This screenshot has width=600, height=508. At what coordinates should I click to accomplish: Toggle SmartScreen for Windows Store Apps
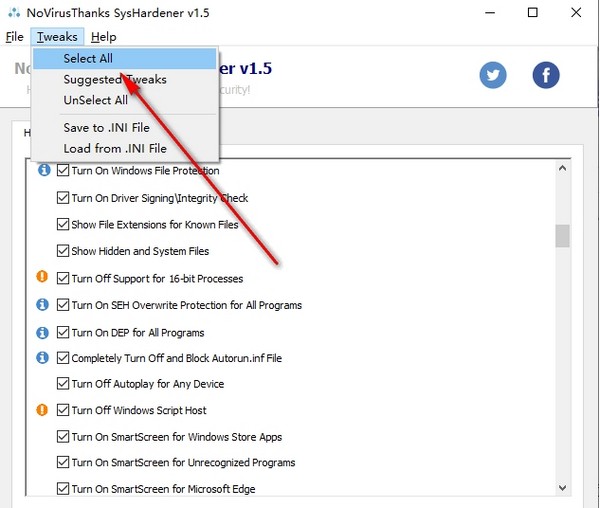click(x=63, y=436)
